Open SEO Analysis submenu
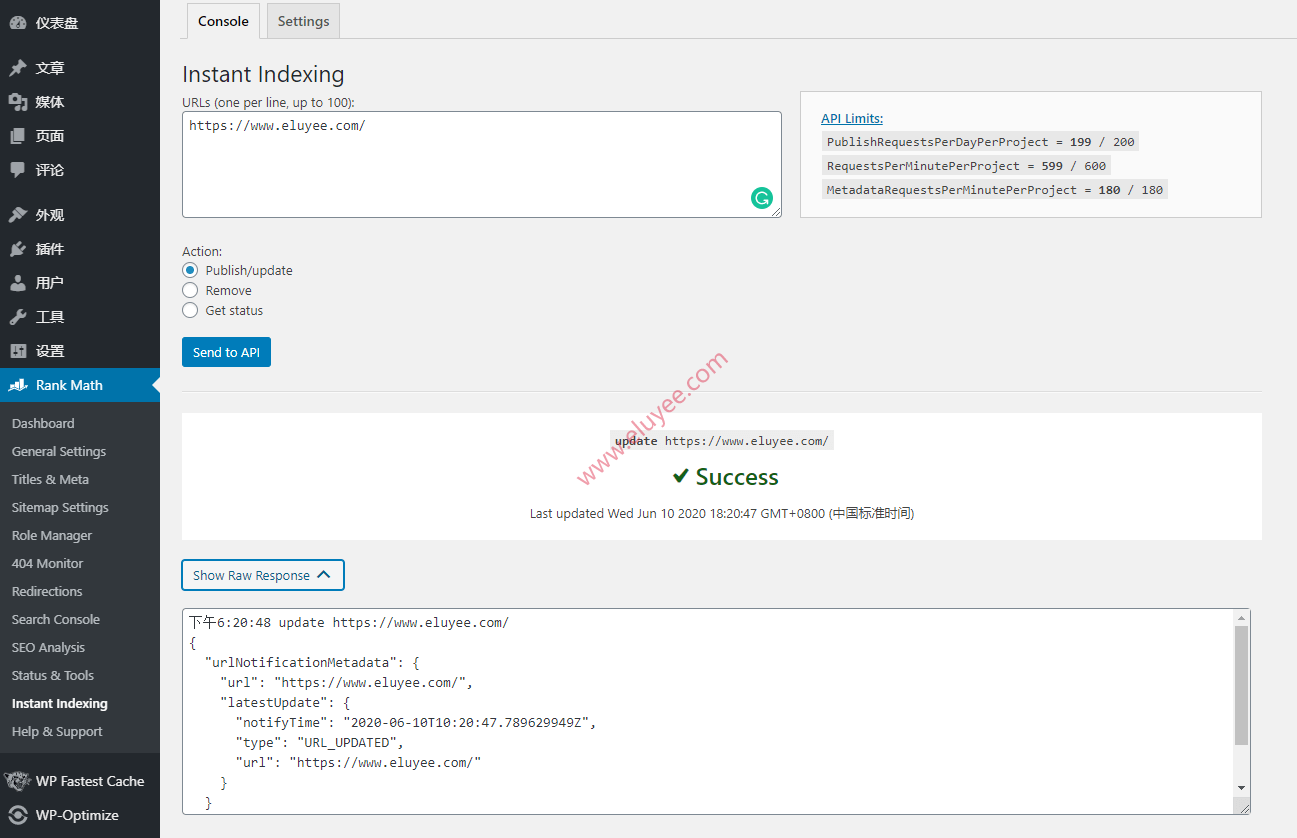The height and width of the screenshot is (838, 1297). point(48,647)
